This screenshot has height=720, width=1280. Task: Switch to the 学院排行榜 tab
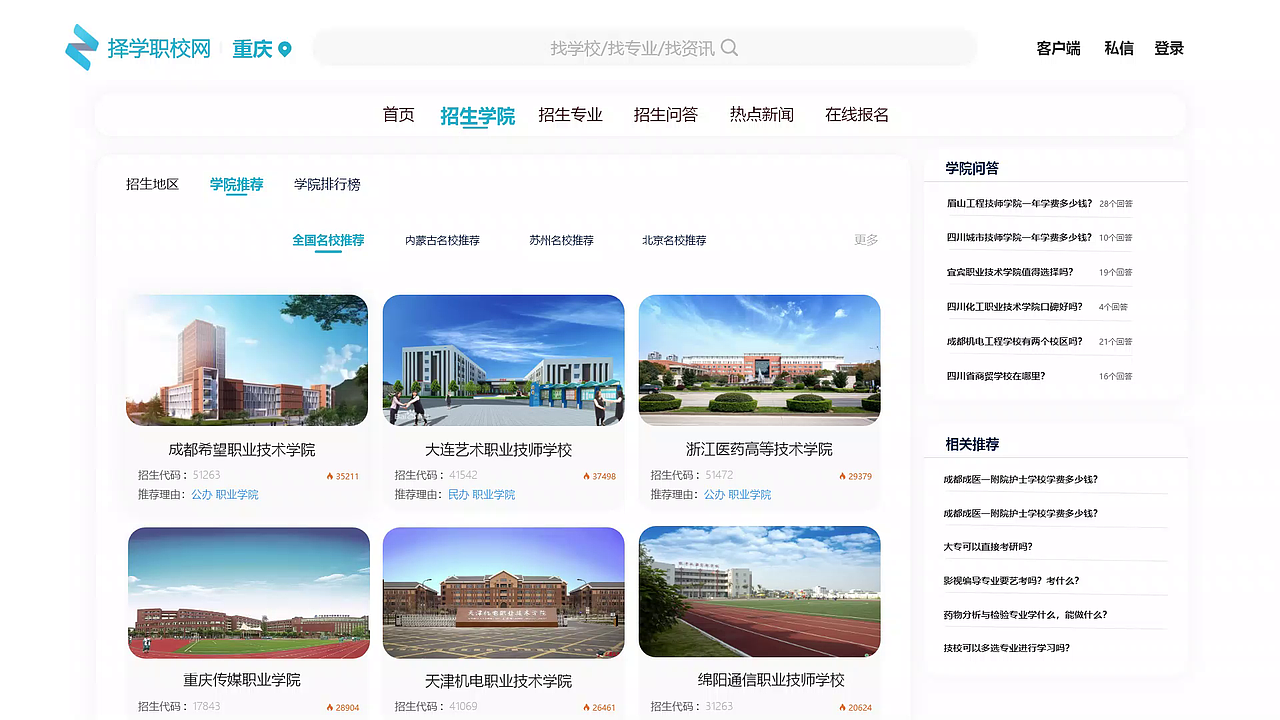[x=326, y=184]
